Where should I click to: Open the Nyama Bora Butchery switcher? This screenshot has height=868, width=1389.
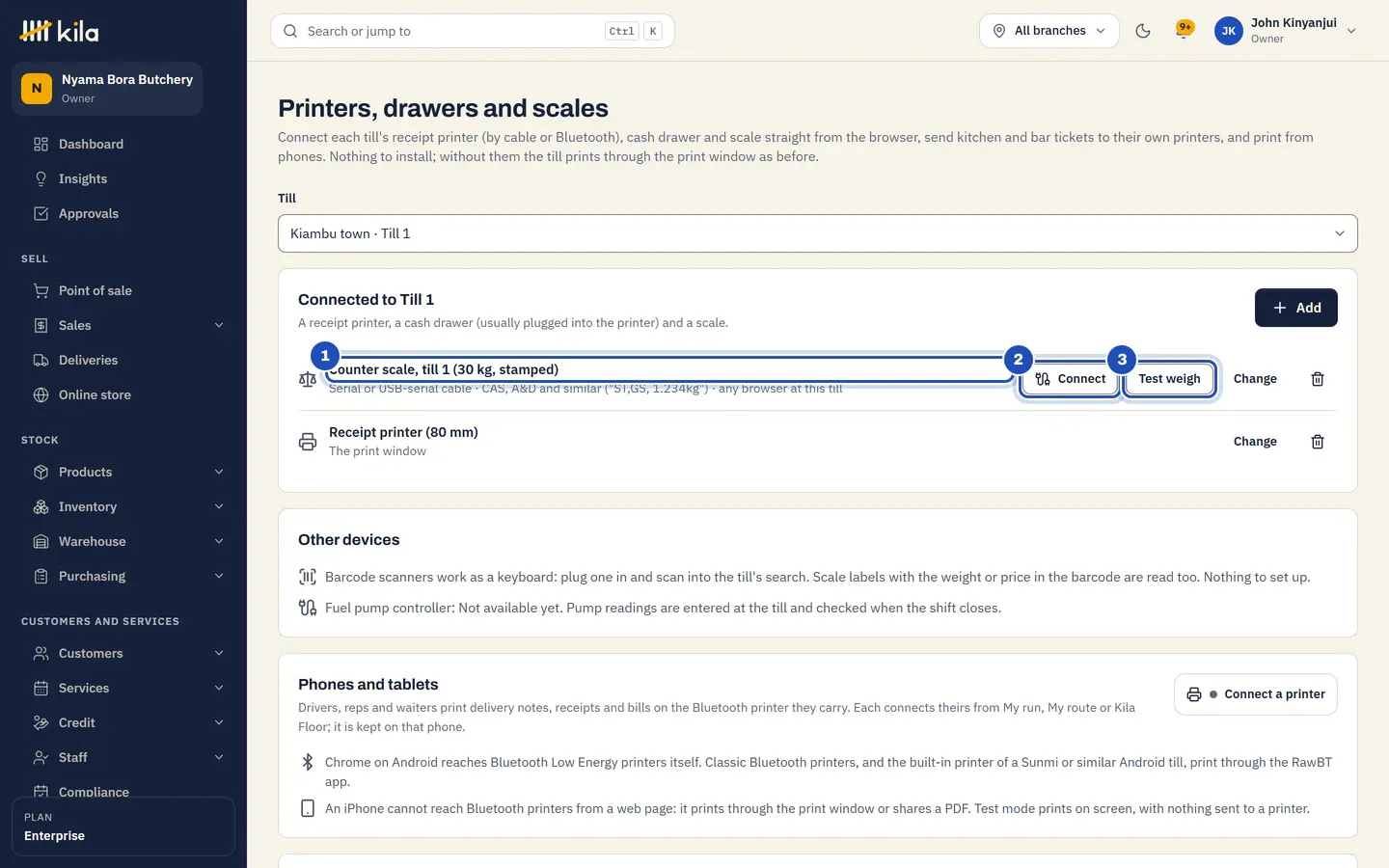coord(107,89)
